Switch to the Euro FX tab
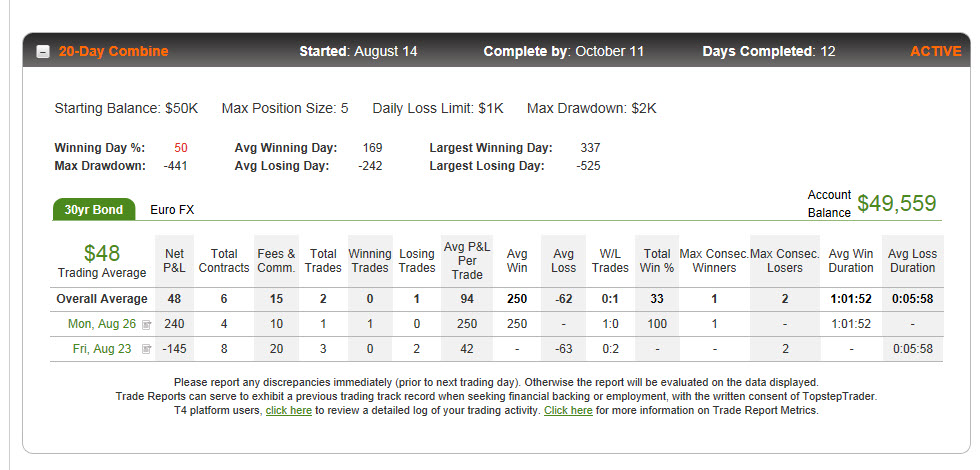Screen dimensions: 980x470 pyautogui.click(x=172, y=210)
